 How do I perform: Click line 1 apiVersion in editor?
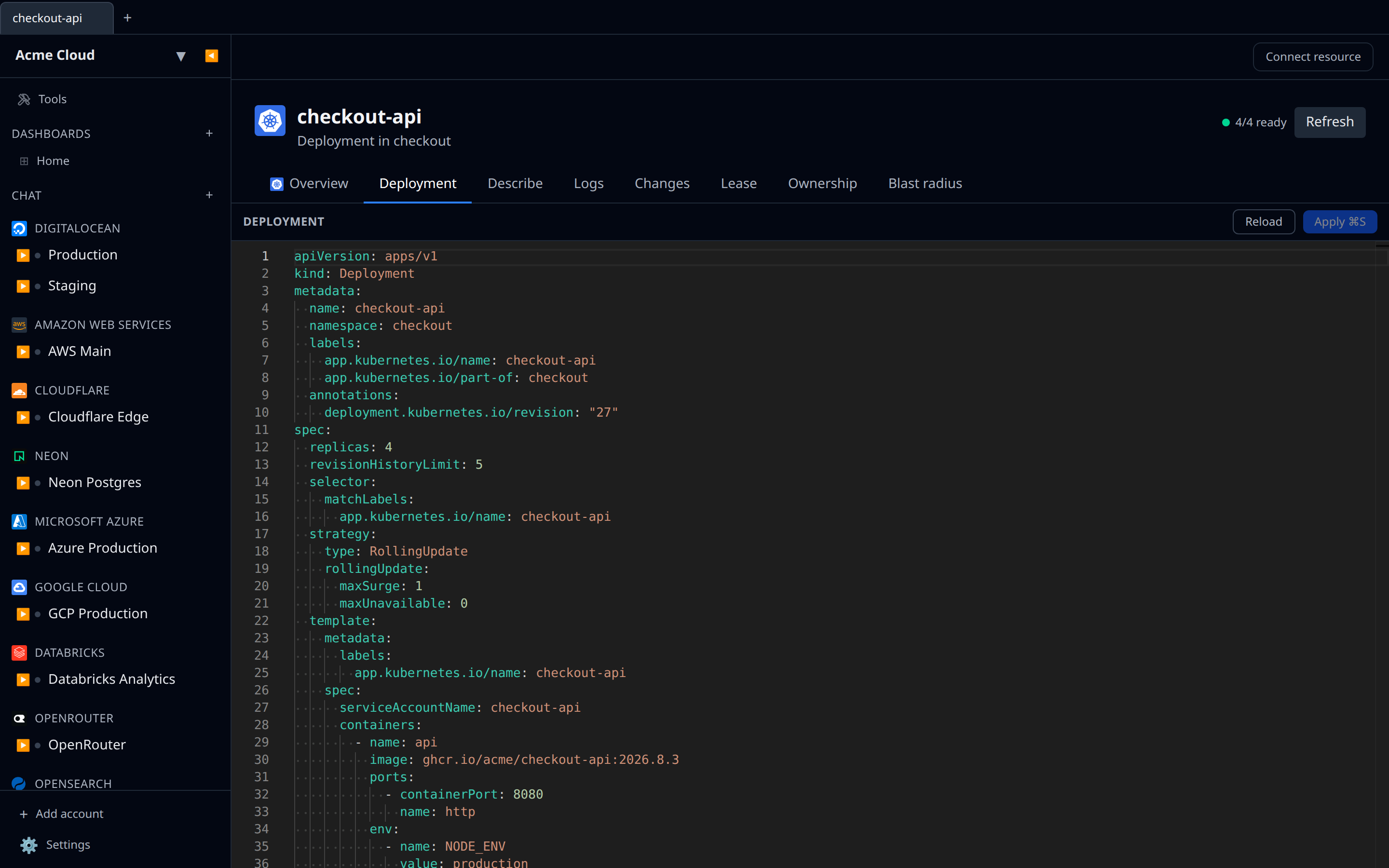pos(366,257)
